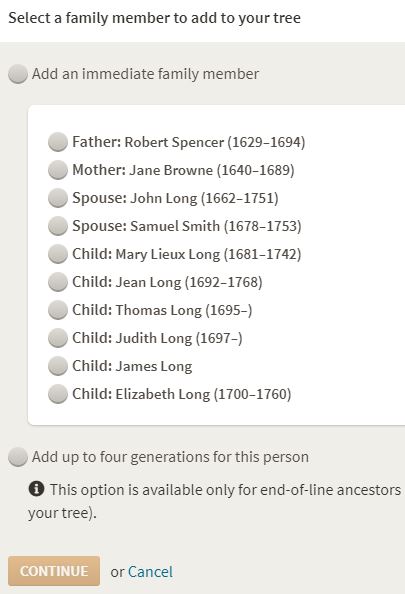Select 'Add an immediate family member' radio option
The image size is (405, 594).
pyautogui.click(x=18, y=74)
